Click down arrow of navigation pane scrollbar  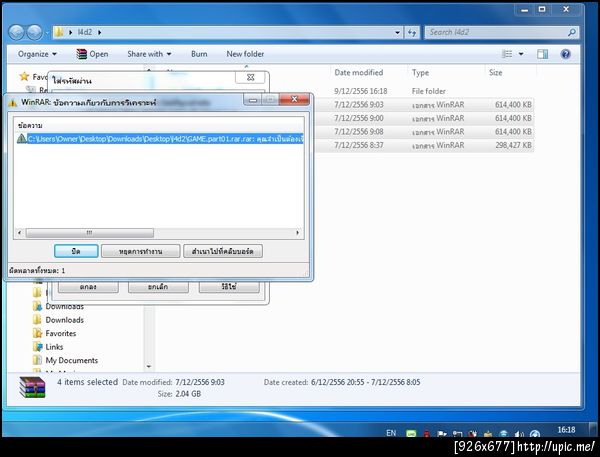click(x=149, y=367)
